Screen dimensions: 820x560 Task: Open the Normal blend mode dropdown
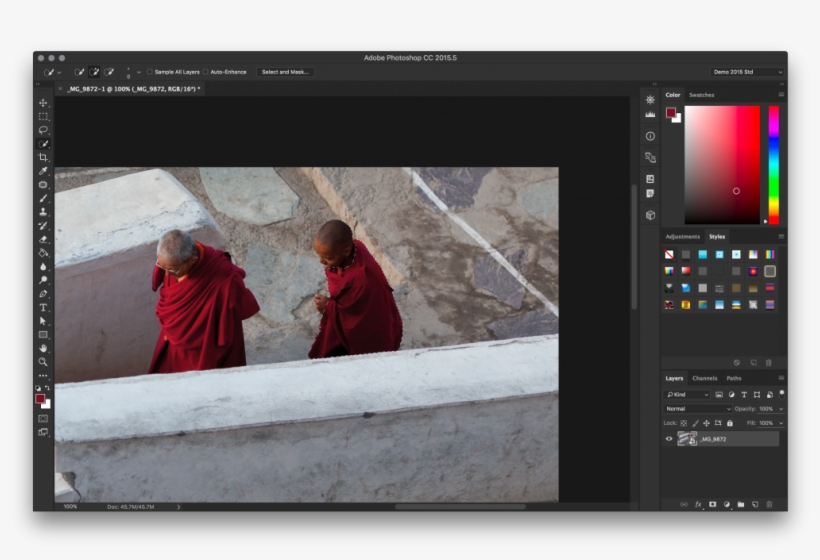pos(698,409)
